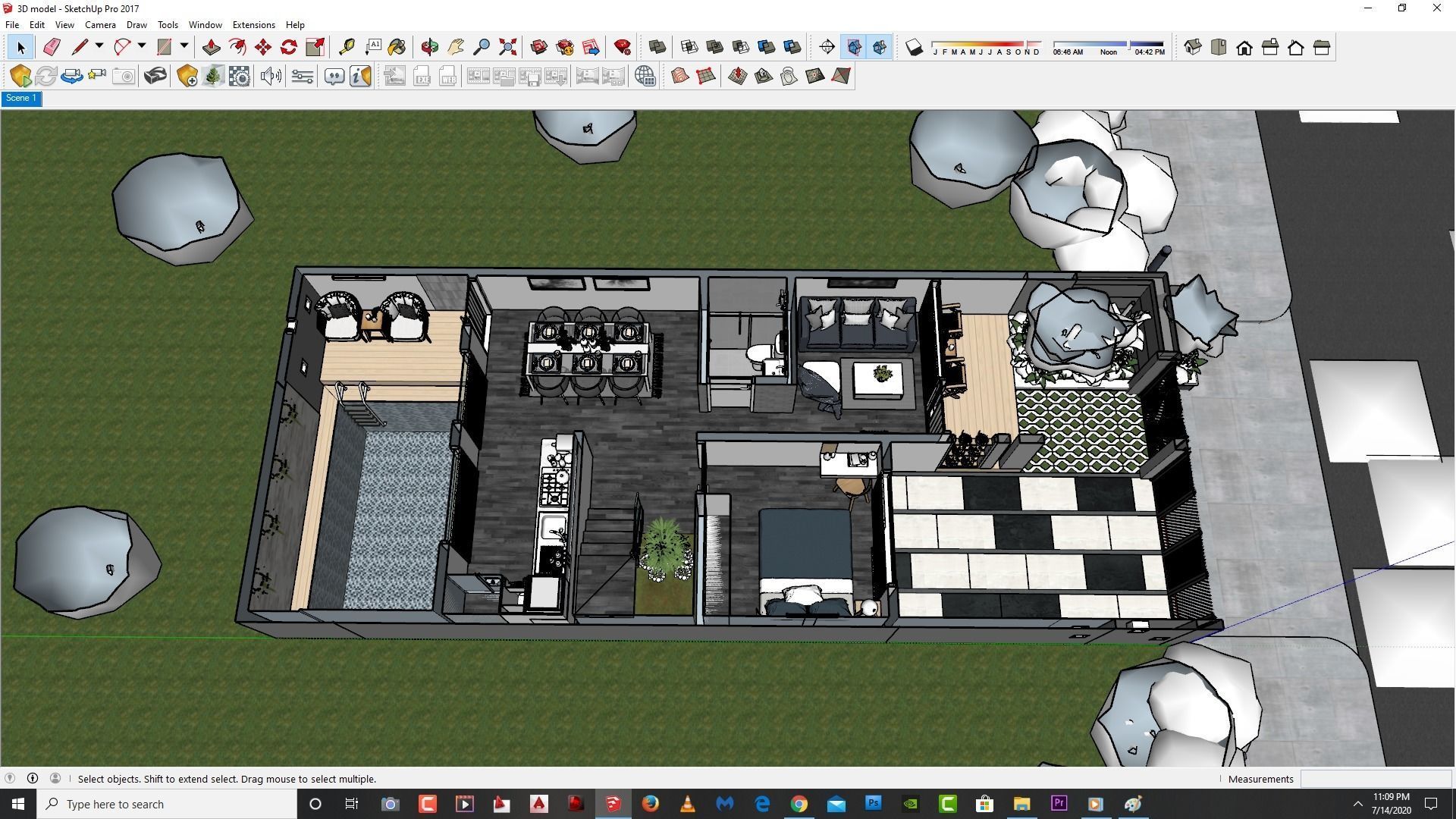
Task: Select the Tape Measure tool
Action: pos(347,48)
